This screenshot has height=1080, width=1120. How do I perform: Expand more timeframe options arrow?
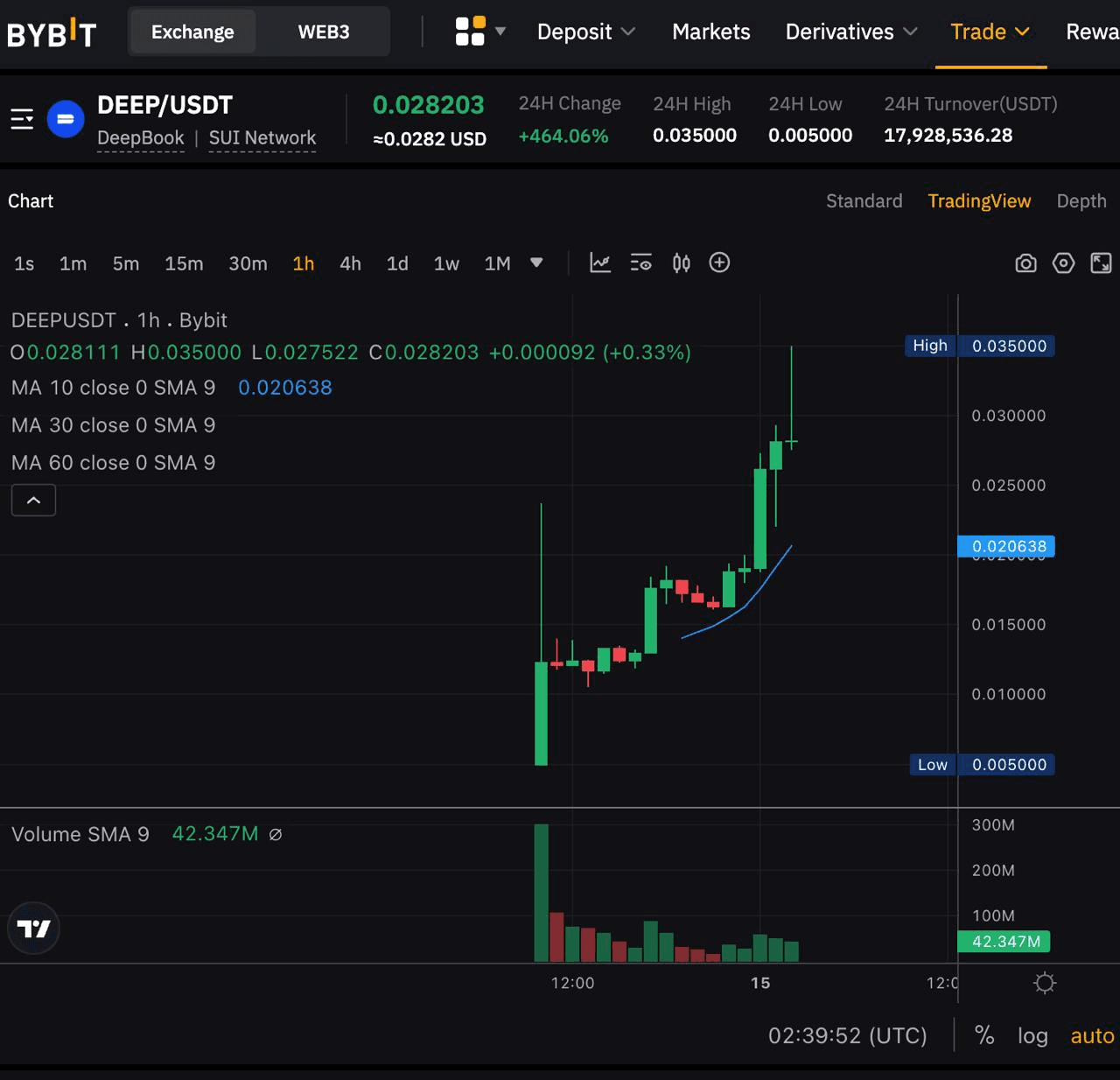536,263
